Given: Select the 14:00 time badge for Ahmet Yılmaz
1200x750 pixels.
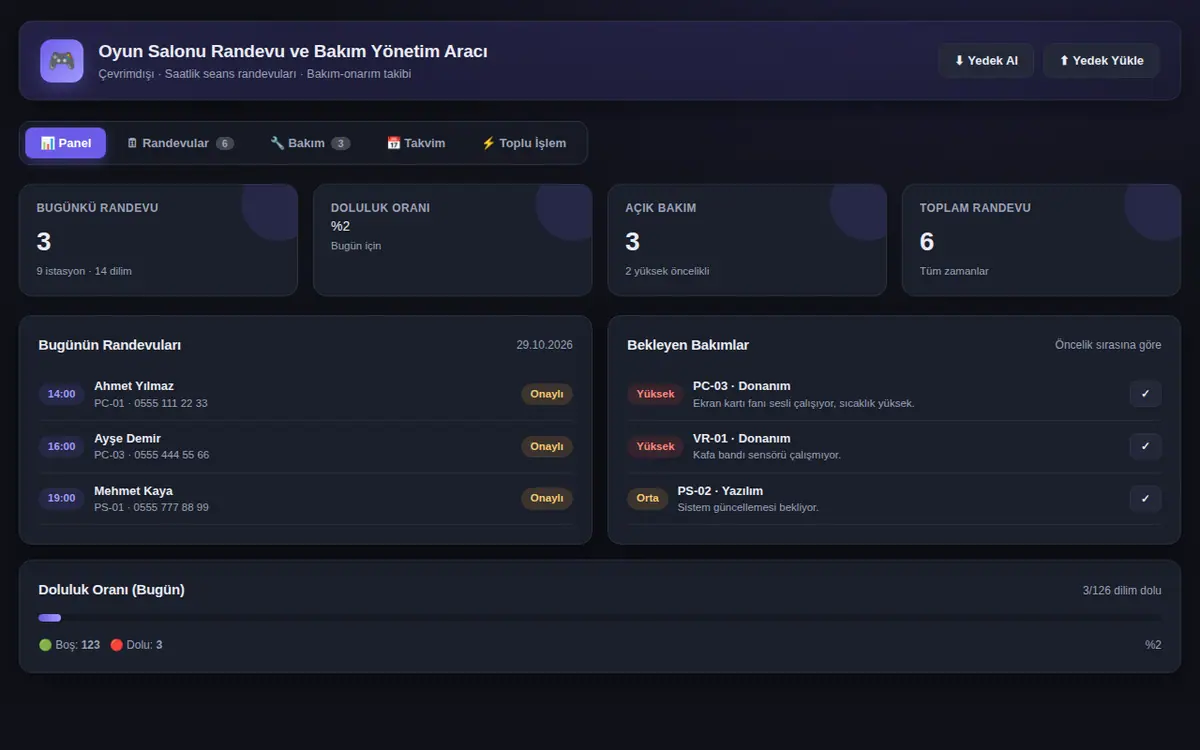Looking at the screenshot, I should pyautogui.click(x=62, y=394).
